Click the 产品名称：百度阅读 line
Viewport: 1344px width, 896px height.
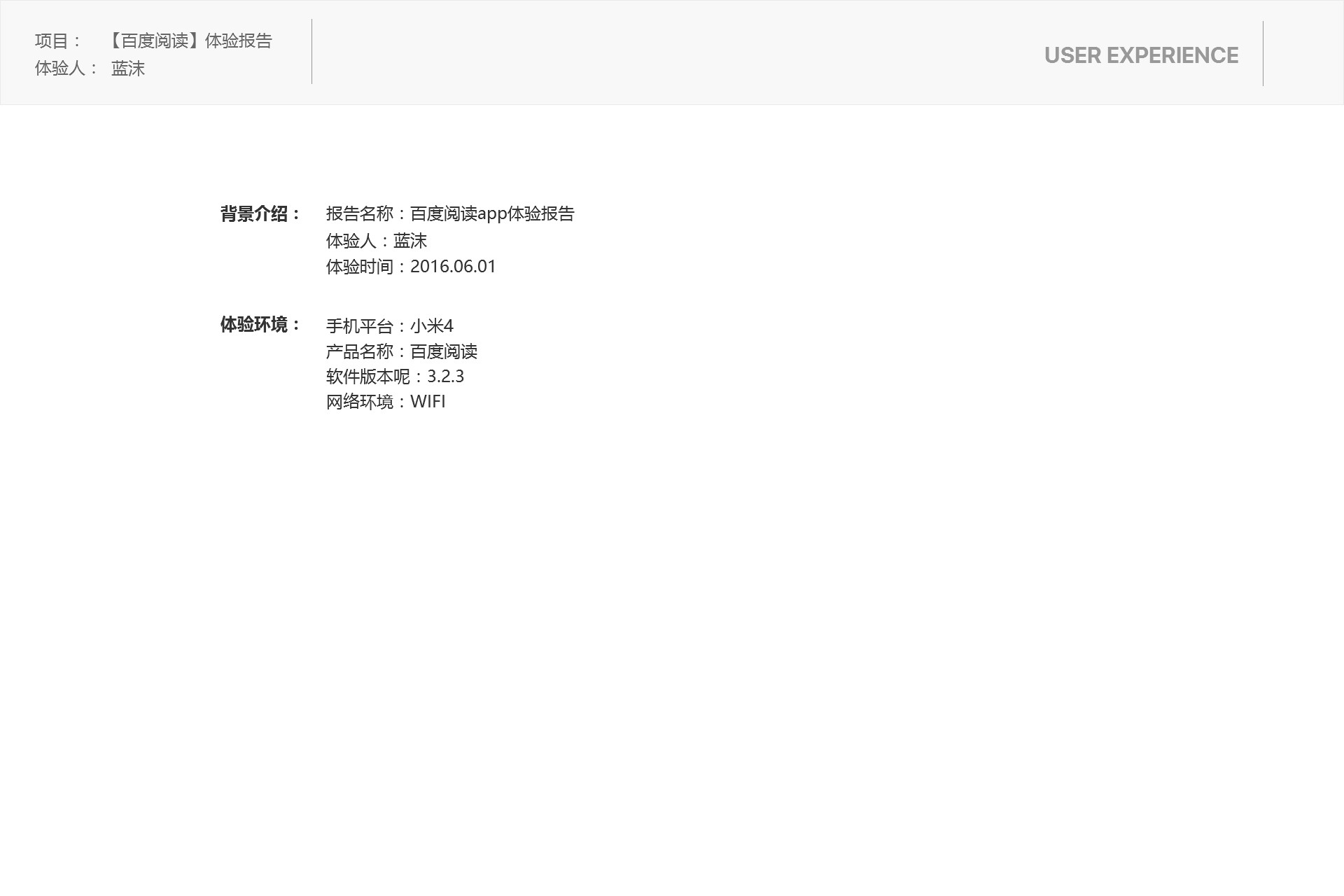click(x=401, y=351)
